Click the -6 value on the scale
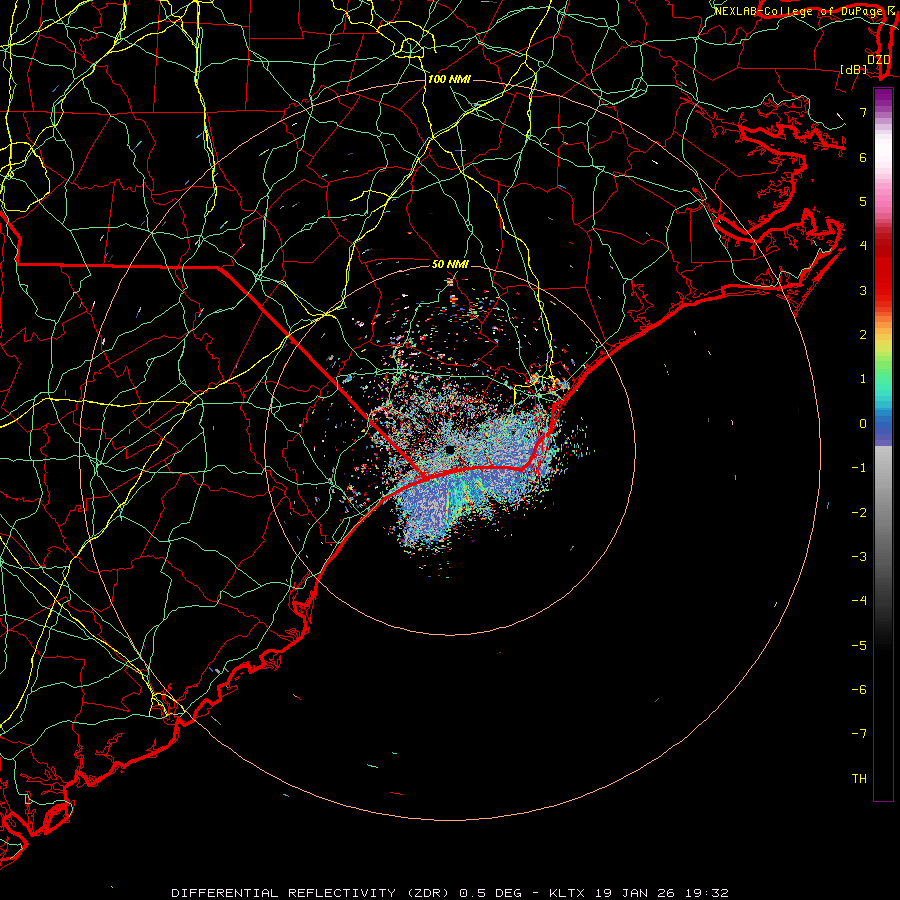 [x=859, y=690]
